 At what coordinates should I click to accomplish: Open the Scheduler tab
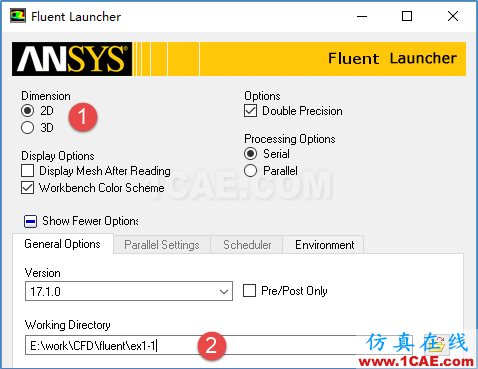(x=247, y=245)
